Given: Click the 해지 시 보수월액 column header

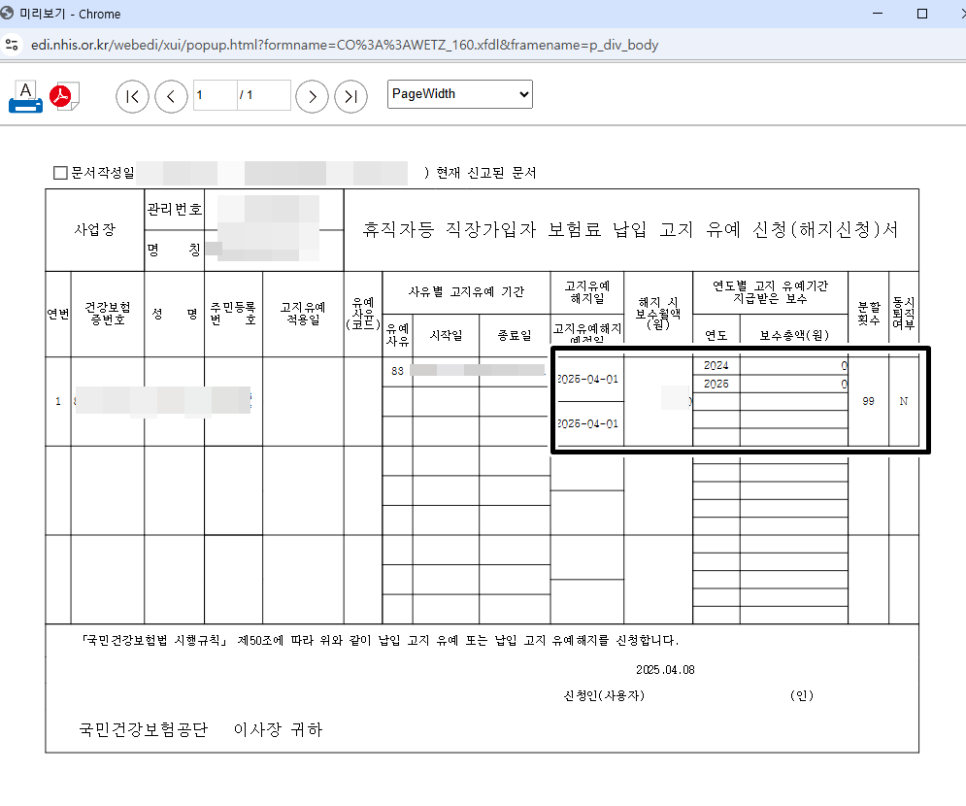Looking at the screenshot, I should coord(658,313).
